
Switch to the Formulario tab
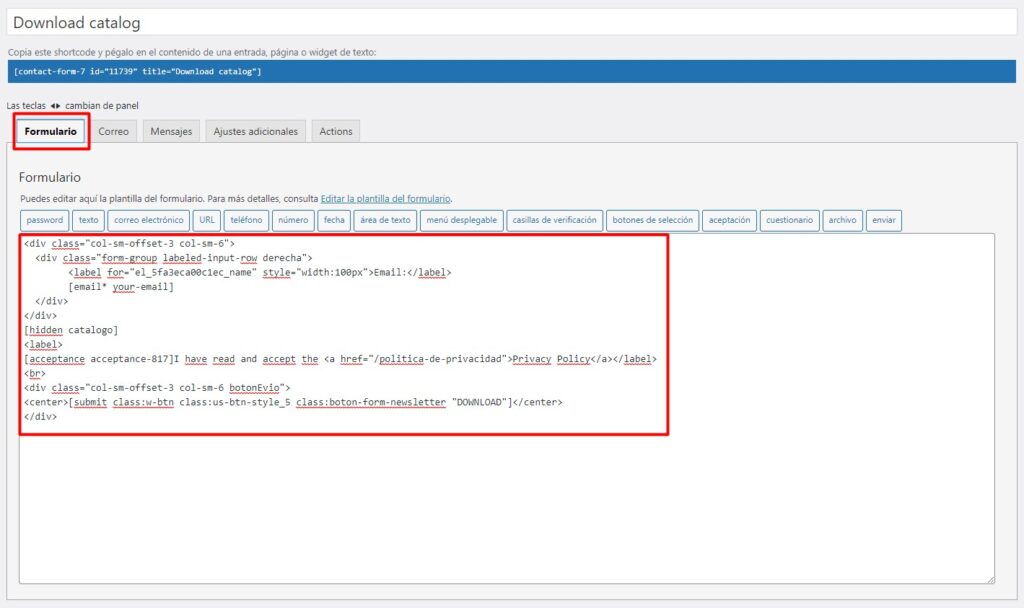tap(51, 131)
